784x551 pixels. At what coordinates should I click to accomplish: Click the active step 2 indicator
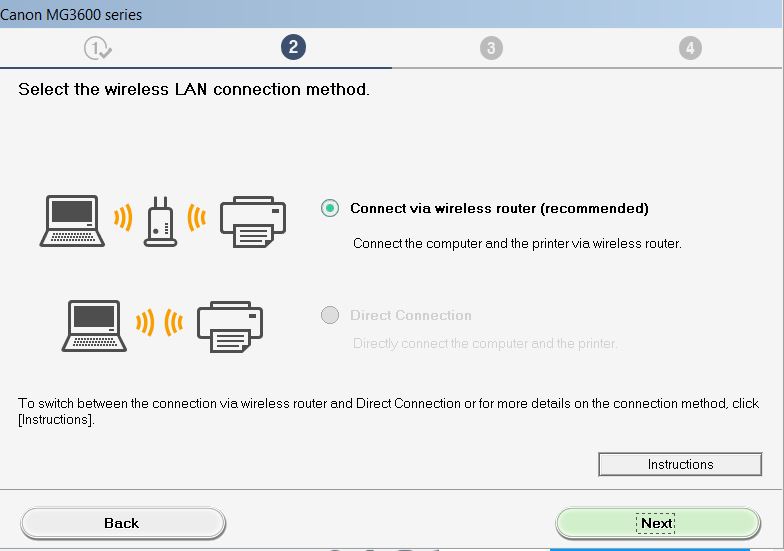(x=293, y=47)
